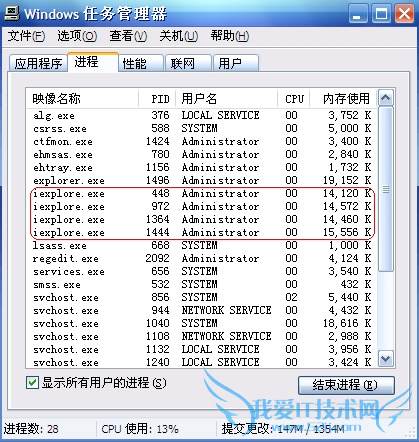Screen dimensions: 419x442
Task: Click memory value 19,152 K
Action: (x=347, y=180)
